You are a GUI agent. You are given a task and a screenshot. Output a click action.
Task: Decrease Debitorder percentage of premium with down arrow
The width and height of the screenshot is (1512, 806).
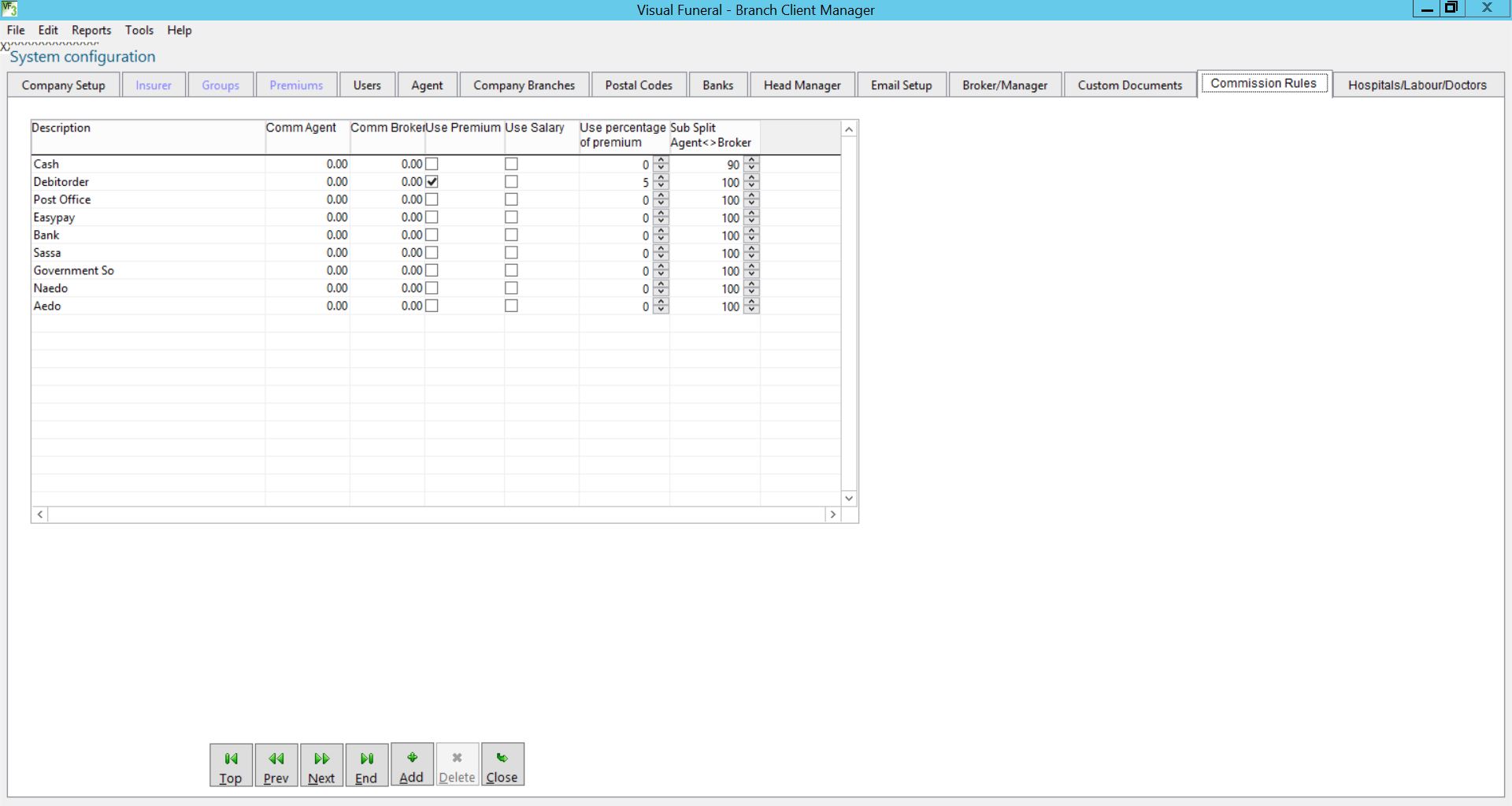(x=661, y=187)
